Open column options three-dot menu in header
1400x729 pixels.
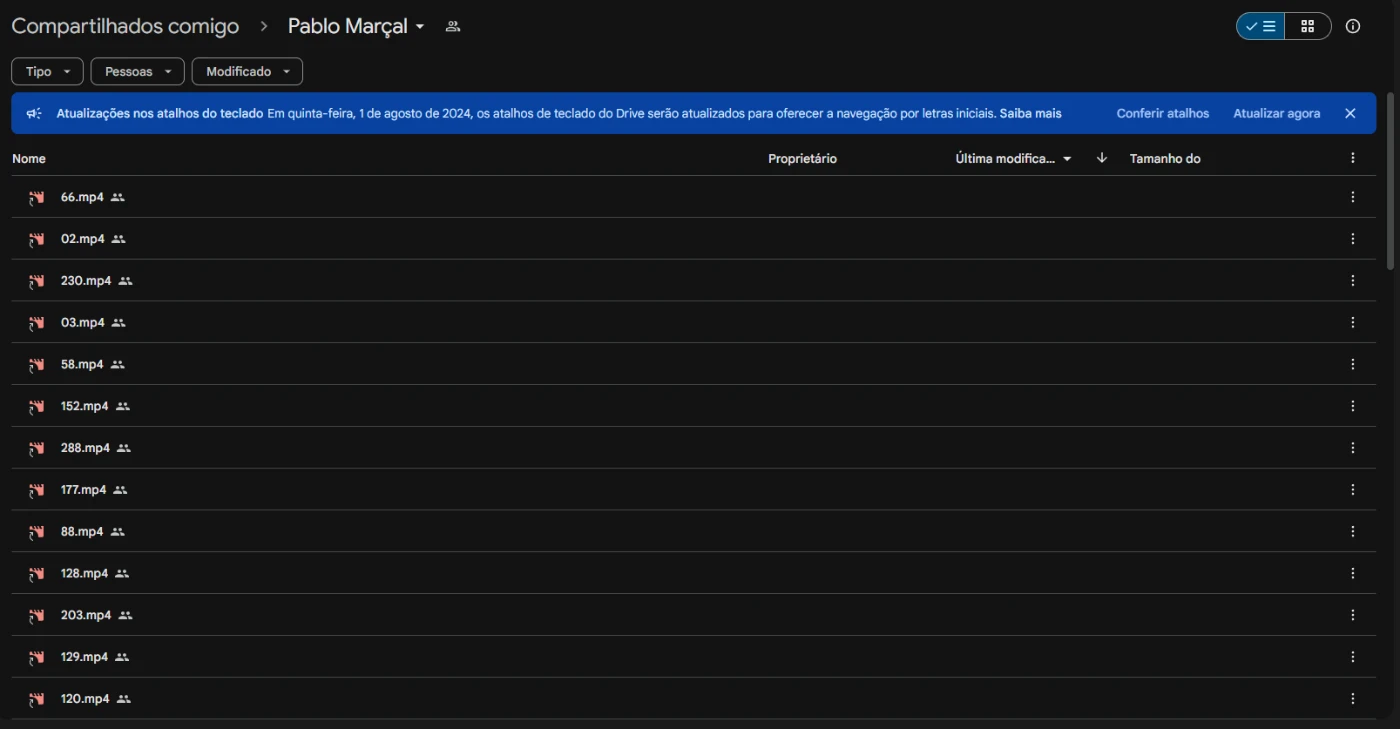1352,158
